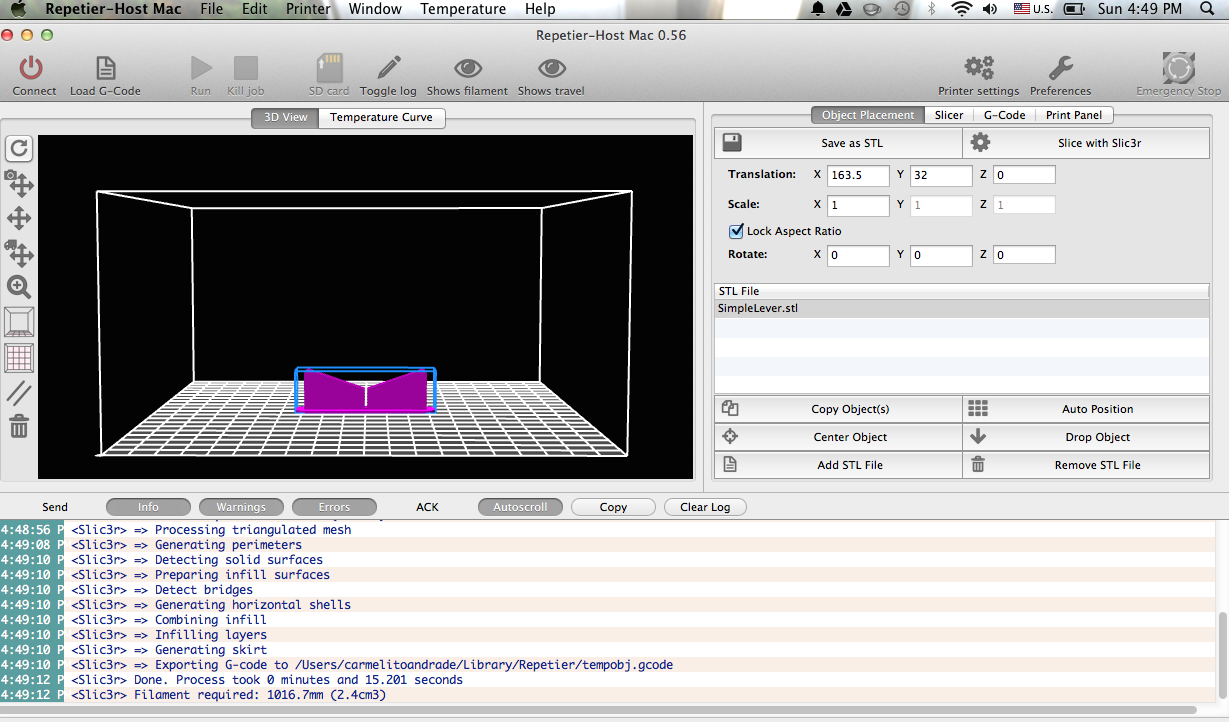
Task: Select SimpleLever.stl in the STL list
Action: (x=962, y=308)
